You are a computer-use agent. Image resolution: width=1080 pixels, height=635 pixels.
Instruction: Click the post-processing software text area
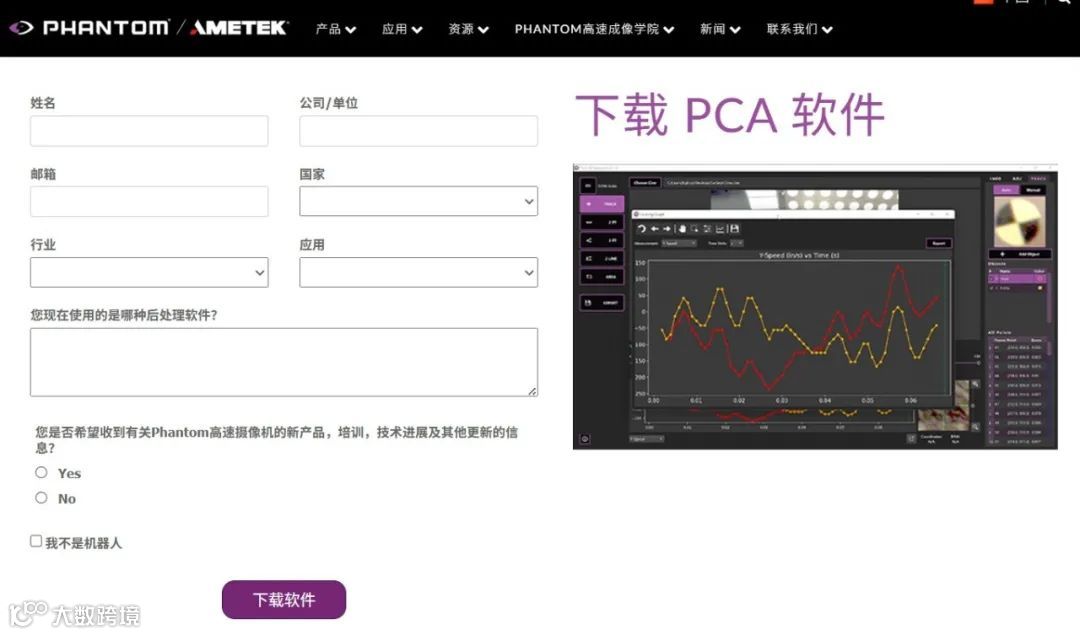click(x=284, y=362)
